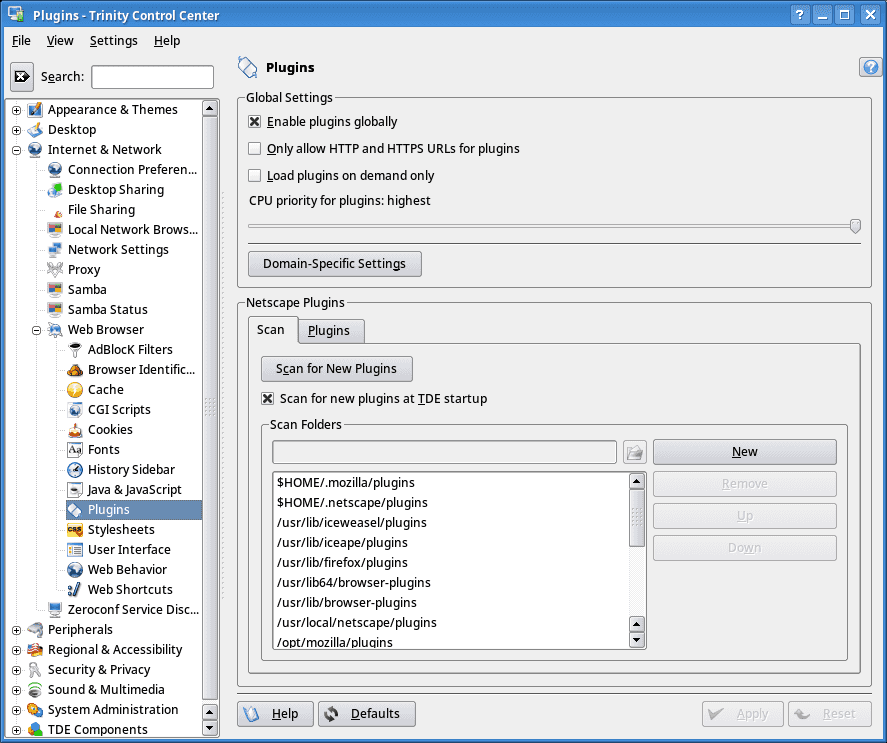Select the TDE Components tree item

point(97,729)
